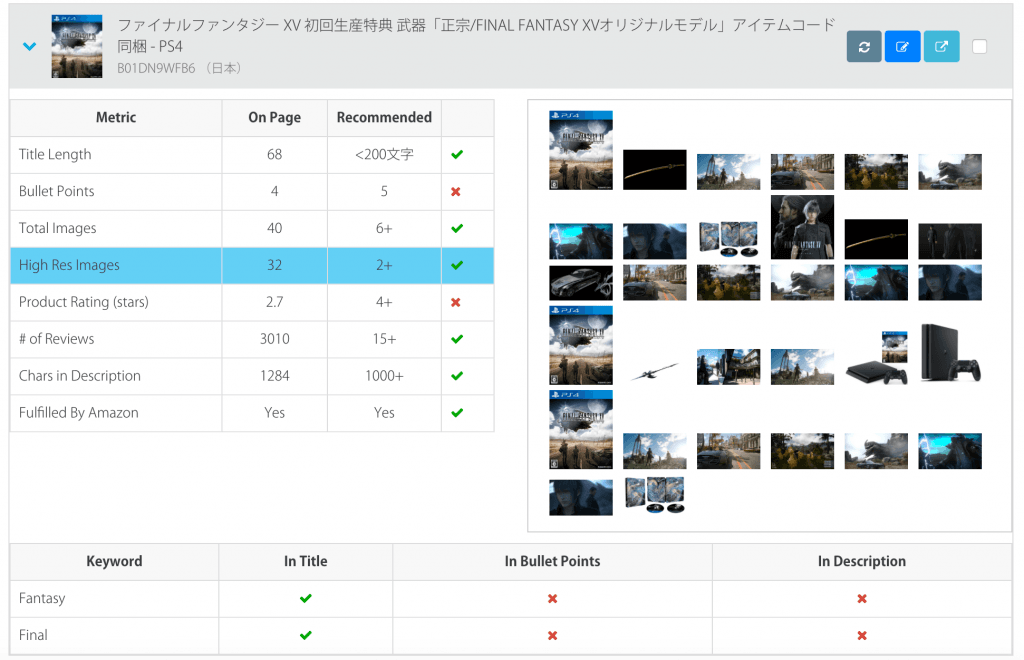Image resolution: width=1024 pixels, height=660 pixels.
Task: Click the In Description column header
Action: [x=862, y=561]
